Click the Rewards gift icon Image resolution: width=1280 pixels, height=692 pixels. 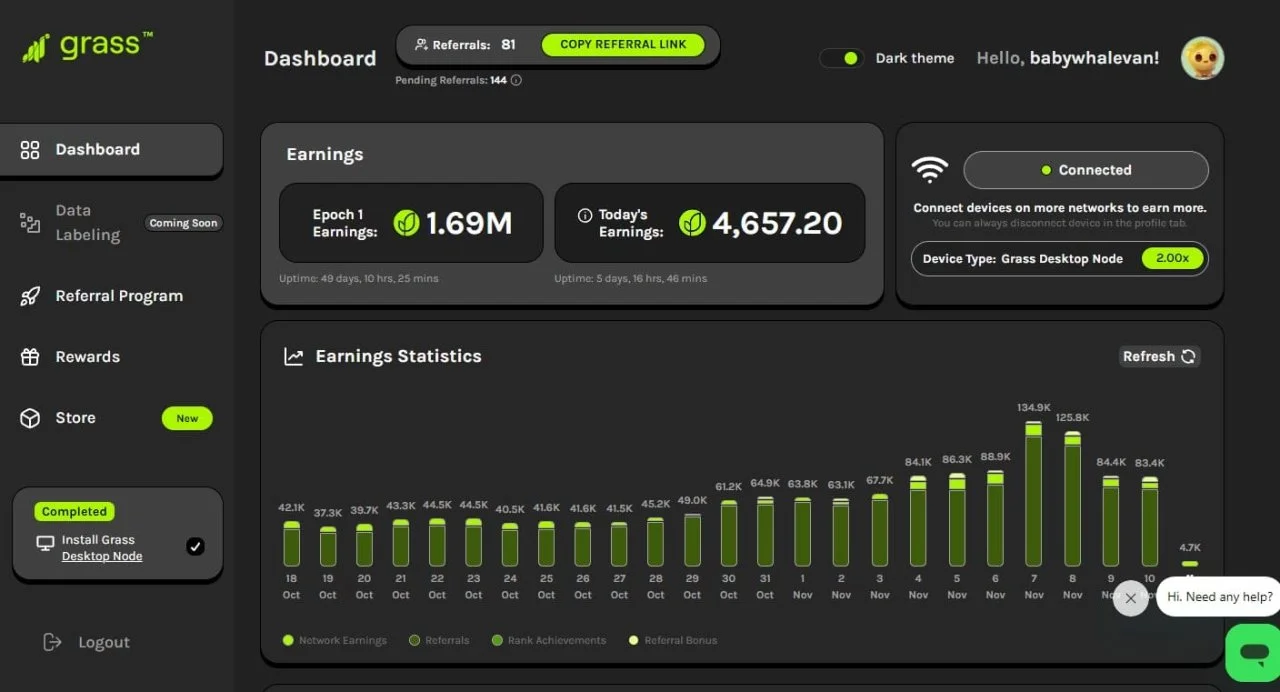pos(30,357)
